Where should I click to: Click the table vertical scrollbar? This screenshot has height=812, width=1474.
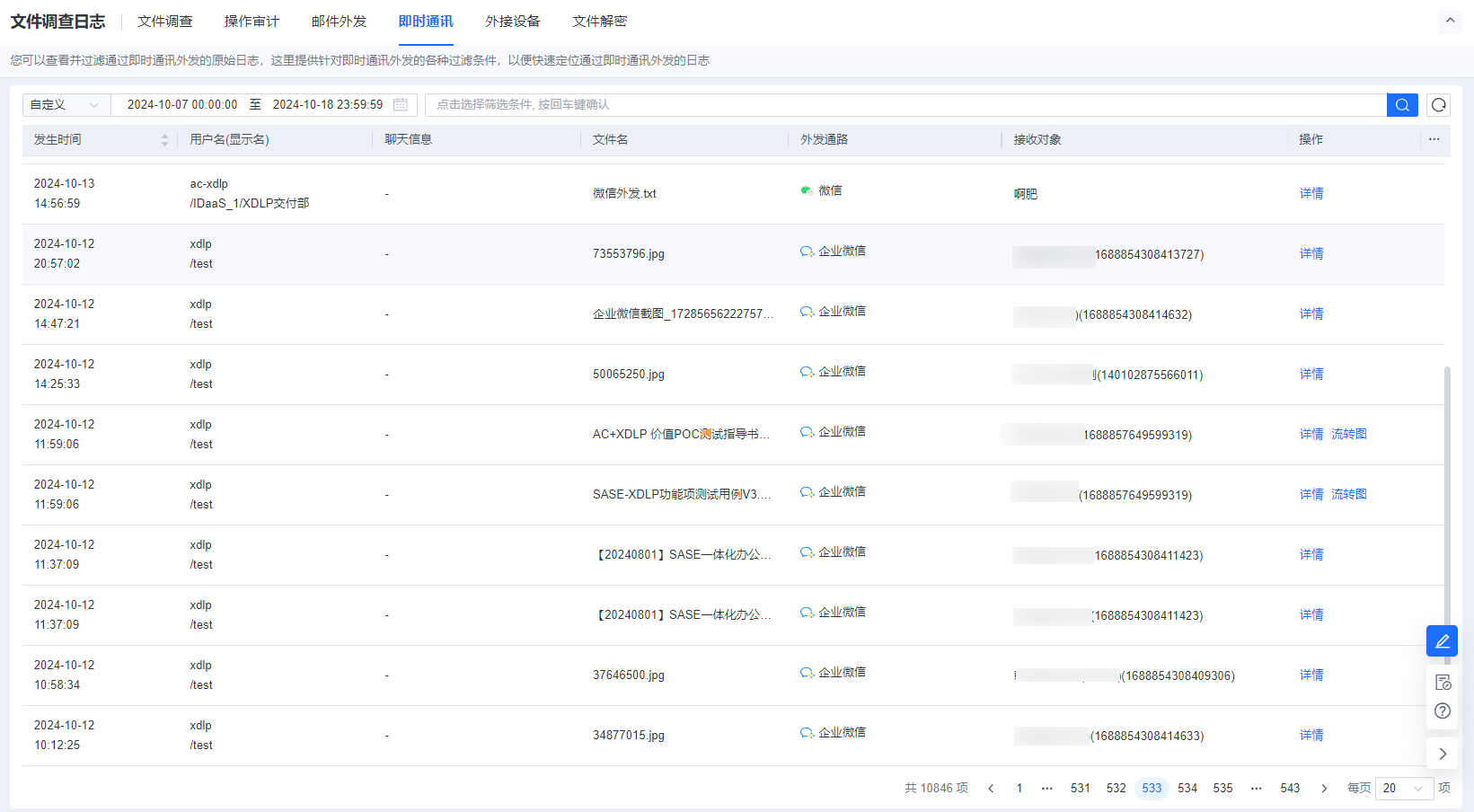click(1446, 494)
